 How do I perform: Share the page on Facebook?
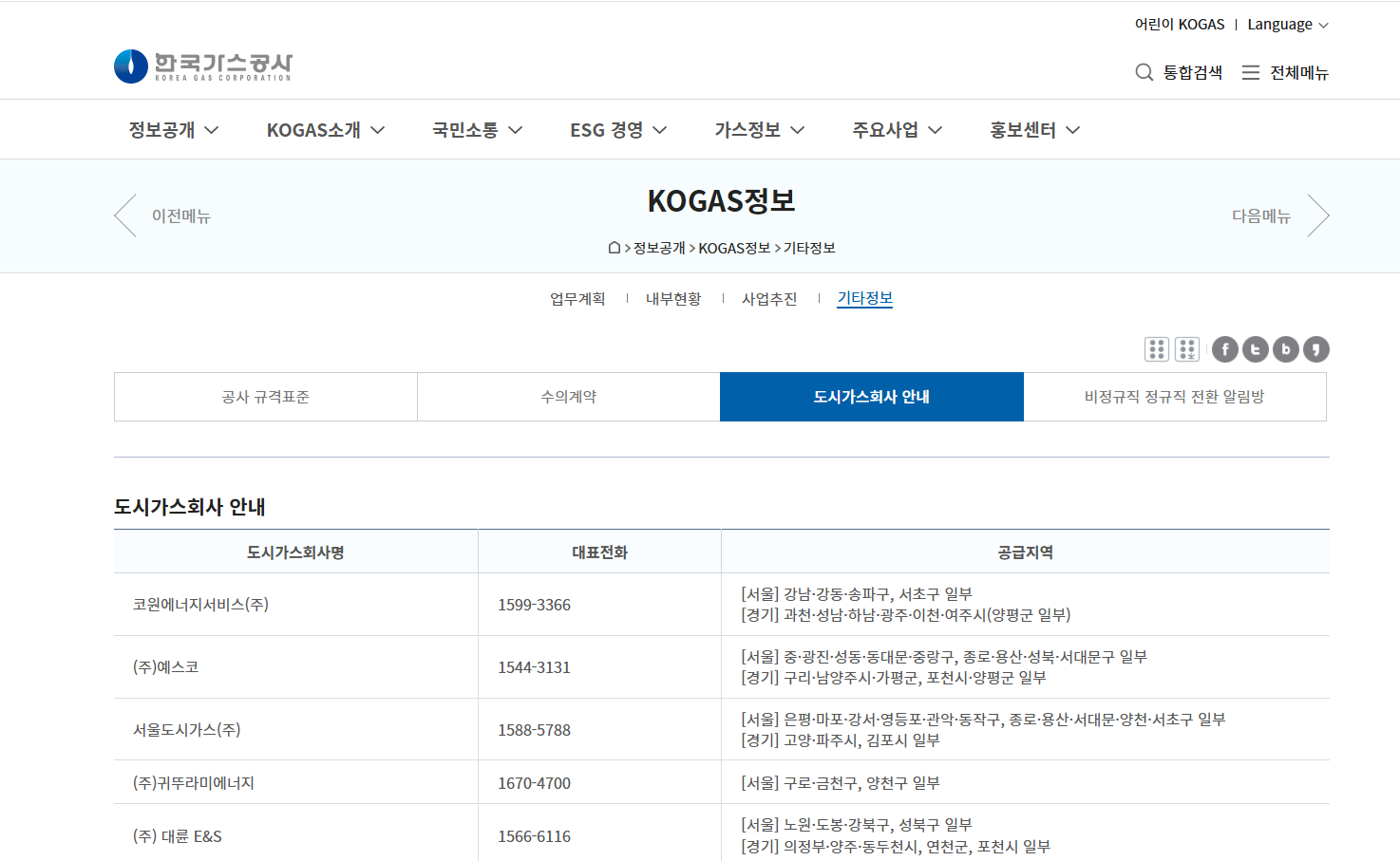click(1225, 349)
